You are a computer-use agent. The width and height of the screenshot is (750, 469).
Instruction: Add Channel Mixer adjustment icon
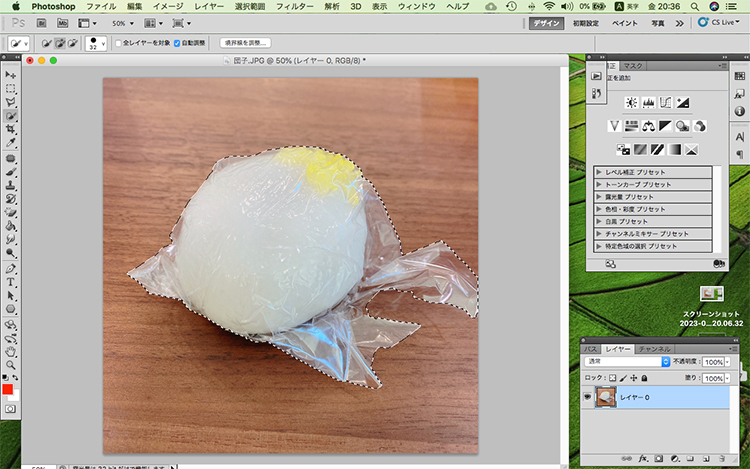(700, 126)
